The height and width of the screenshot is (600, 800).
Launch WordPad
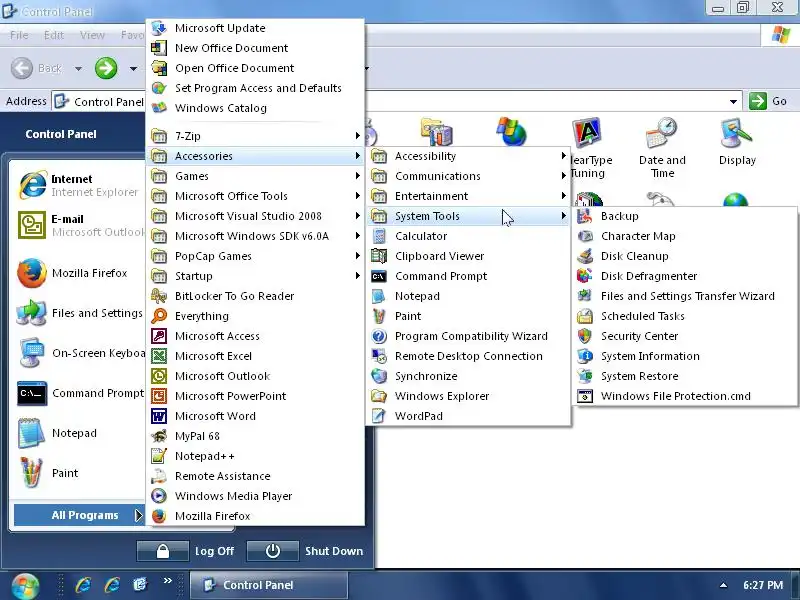[468, 416]
